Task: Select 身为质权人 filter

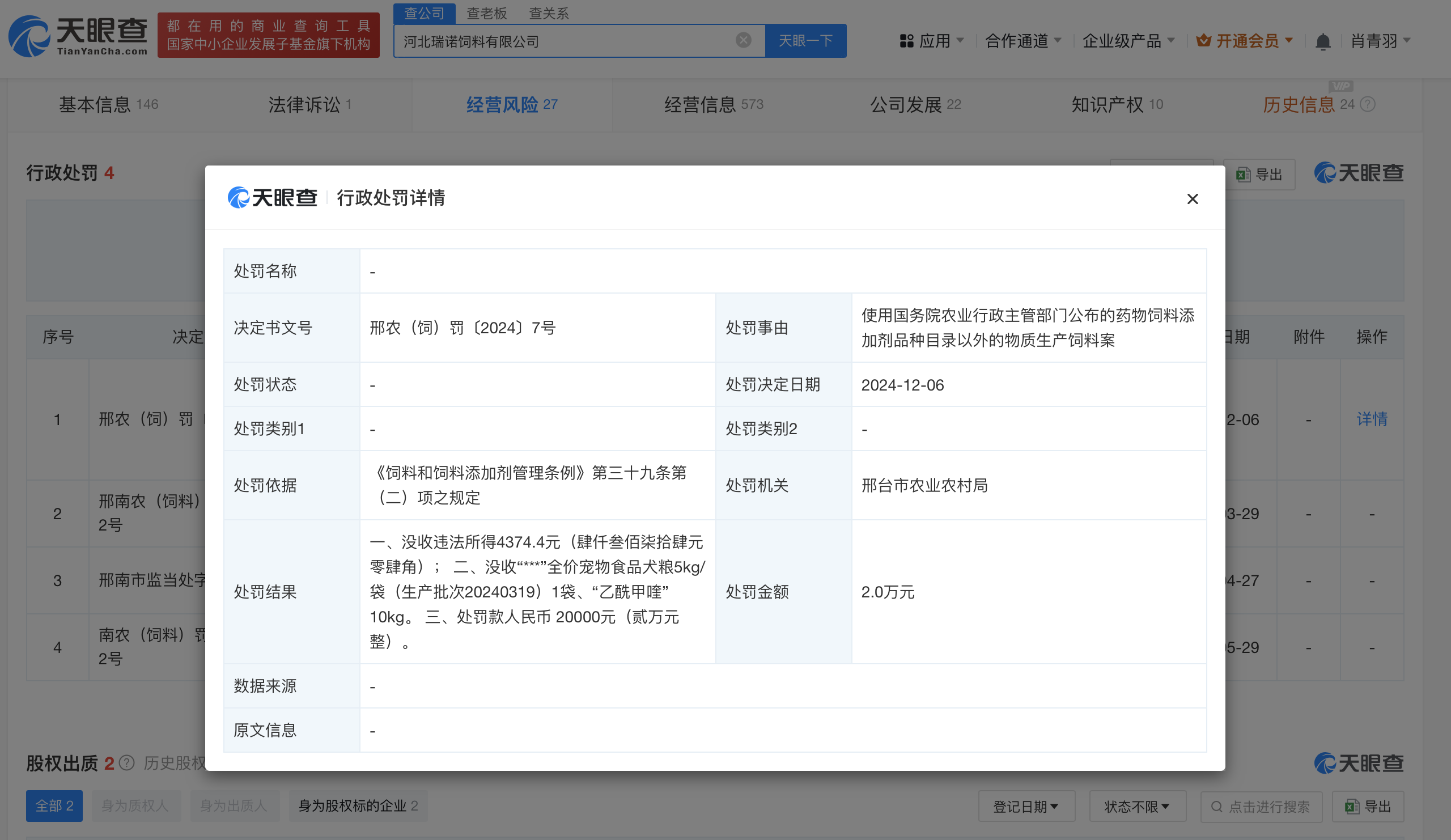Action: coord(135,805)
